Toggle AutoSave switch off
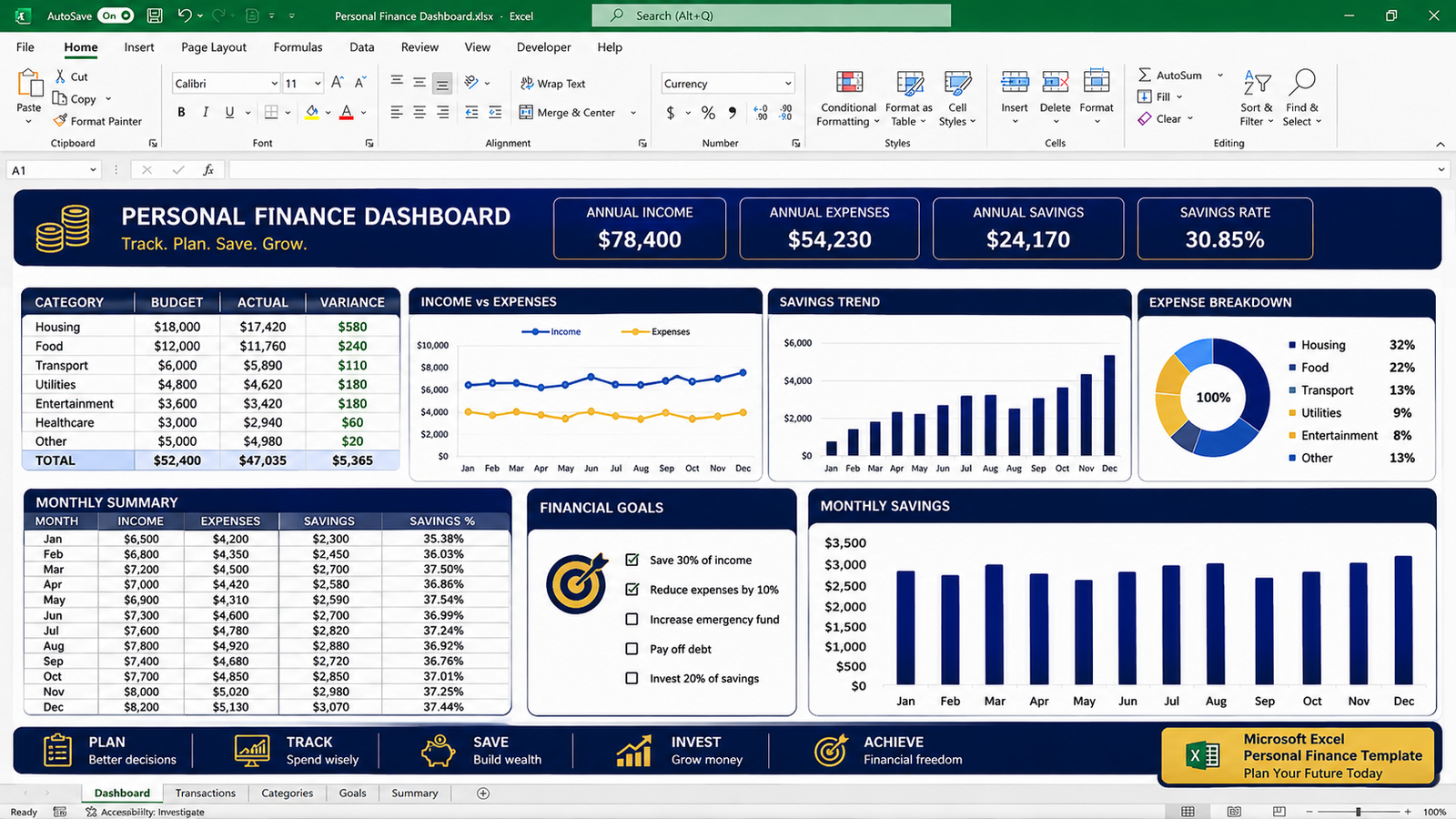The width and height of the screenshot is (1456, 819). (116, 15)
